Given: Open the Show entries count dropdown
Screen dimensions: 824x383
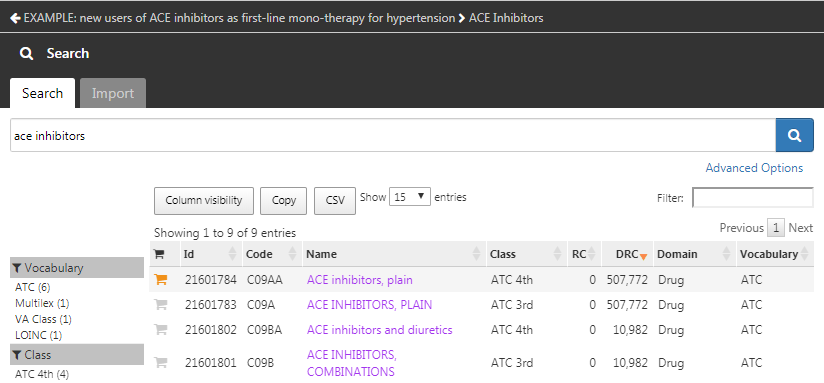Looking at the screenshot, I should coord(410,197).
